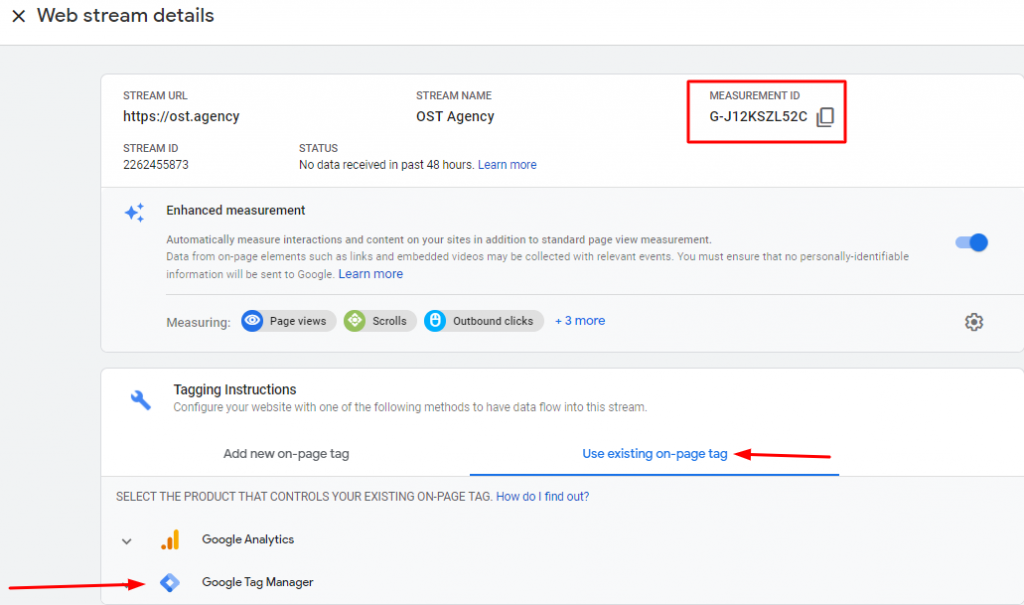Viewport: 1024px width, 605px height.
Task: Open the Learn more link about missing data
Action: (x=507, y=164)
